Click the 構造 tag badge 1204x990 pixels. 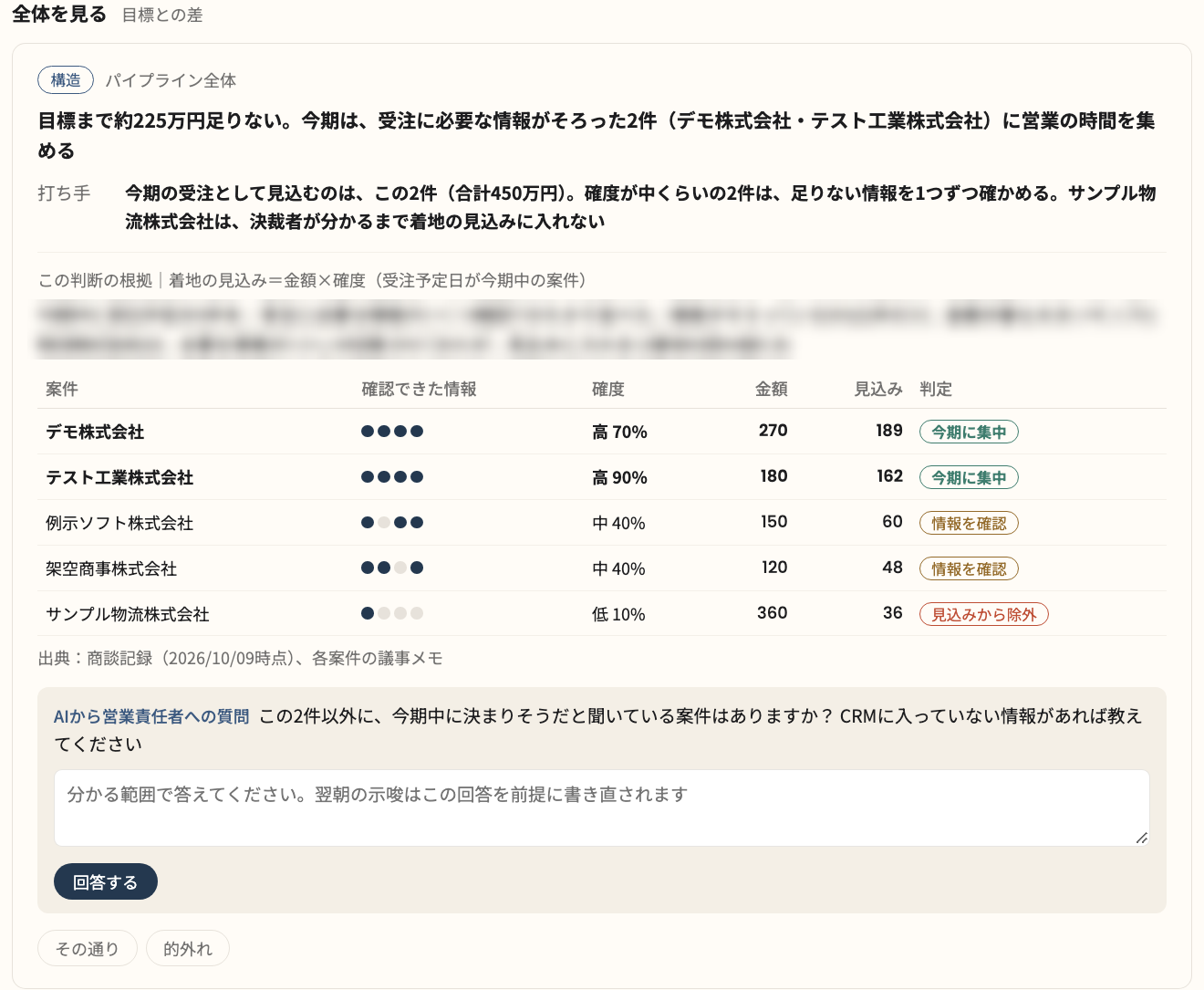point(66,80)
